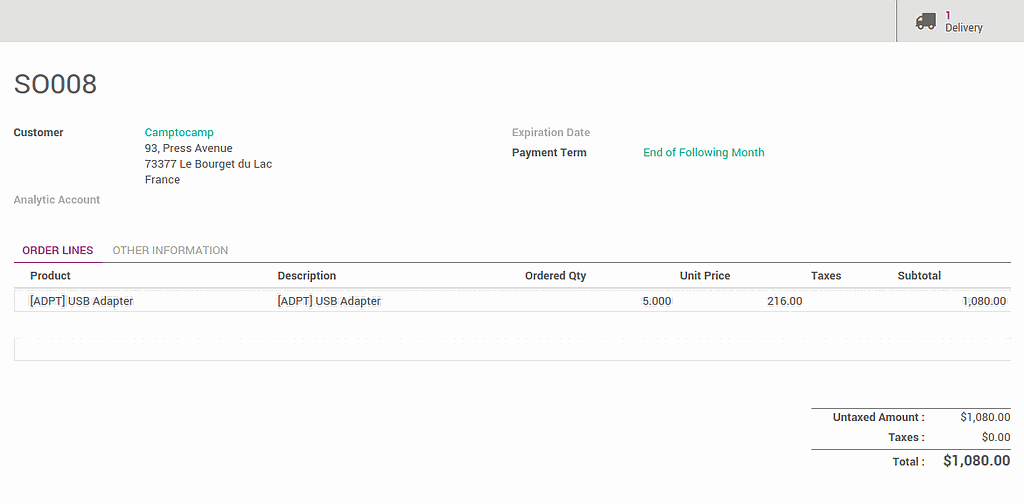Image resolution: width=1024 pixels, height=504 pixels.
Task: Click the delivery truck icon
Action: (x=926, y=21)
